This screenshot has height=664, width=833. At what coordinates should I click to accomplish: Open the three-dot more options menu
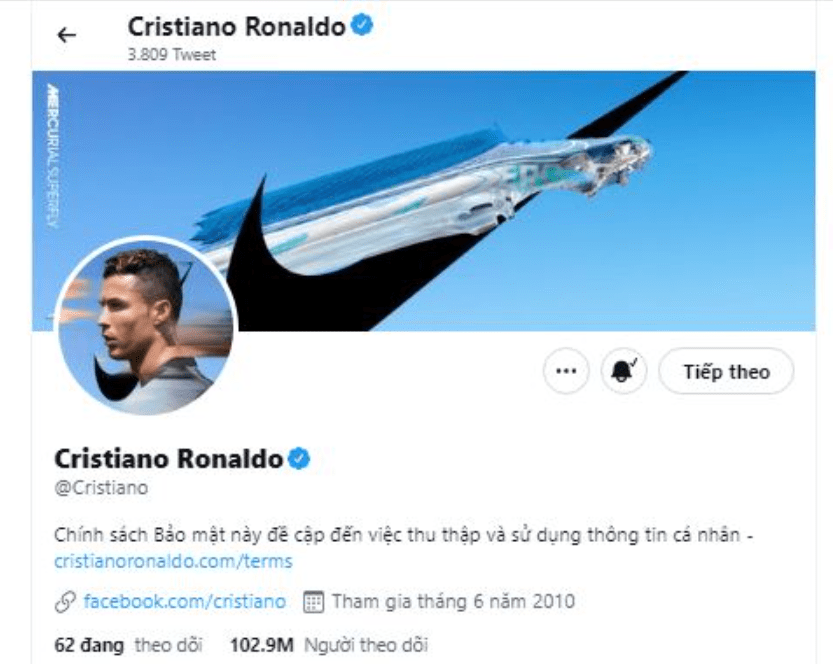coord(566,372)
